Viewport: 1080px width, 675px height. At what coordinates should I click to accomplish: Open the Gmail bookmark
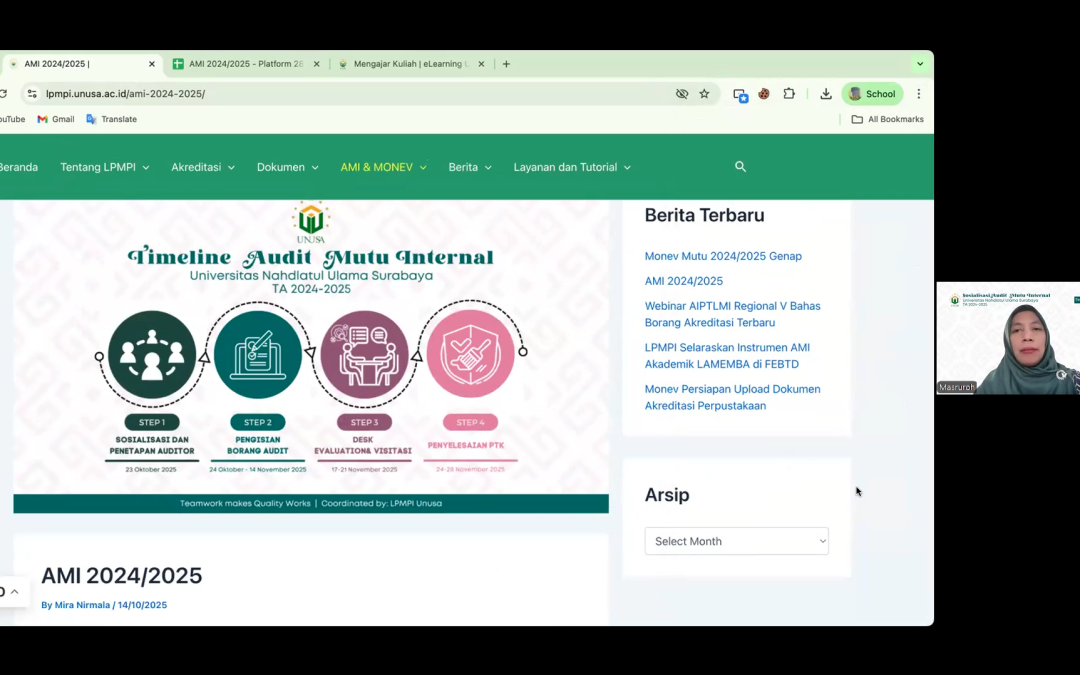(56, 119)
